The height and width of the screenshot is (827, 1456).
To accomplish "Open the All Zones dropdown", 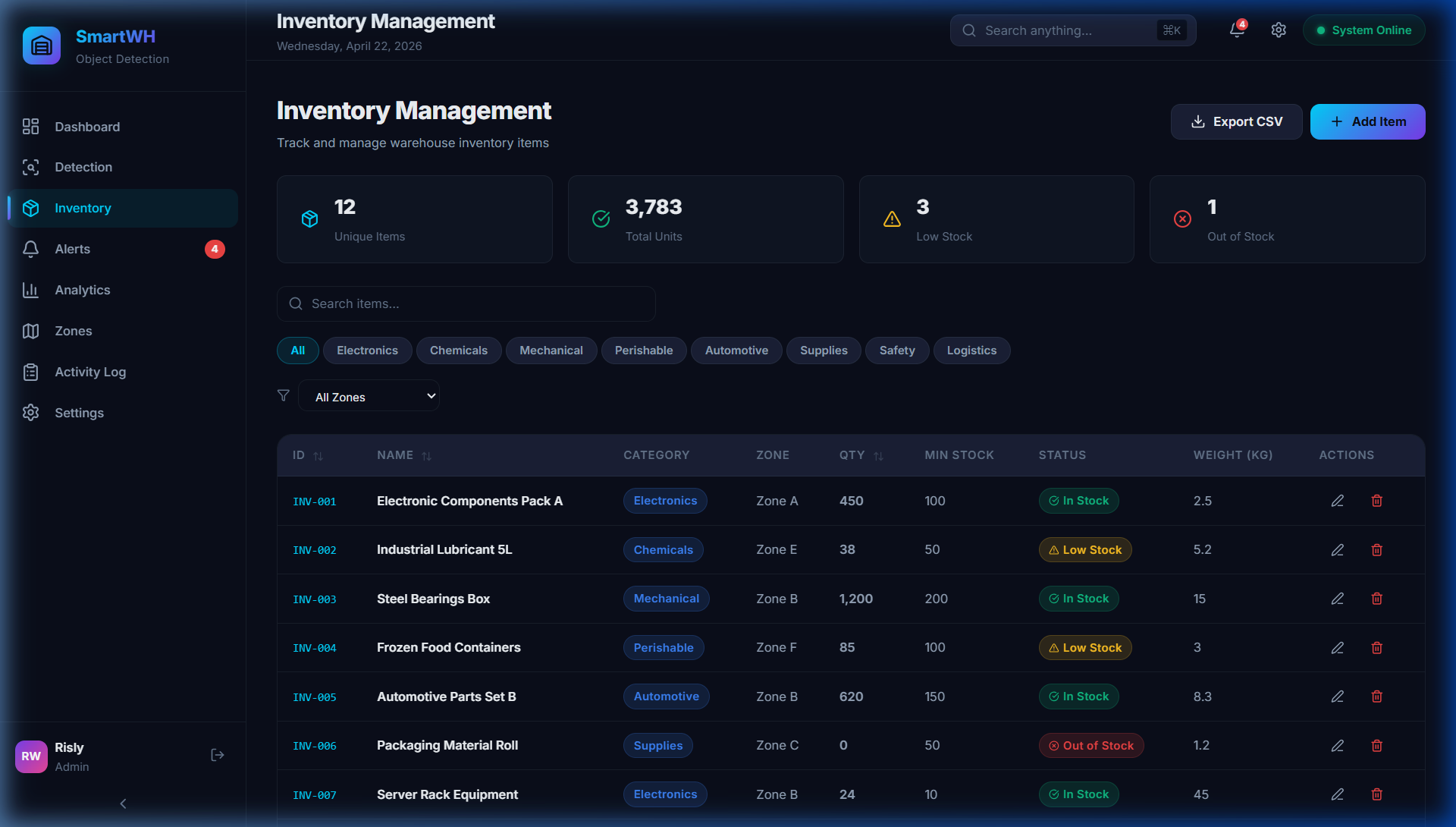I will [369, 396].
